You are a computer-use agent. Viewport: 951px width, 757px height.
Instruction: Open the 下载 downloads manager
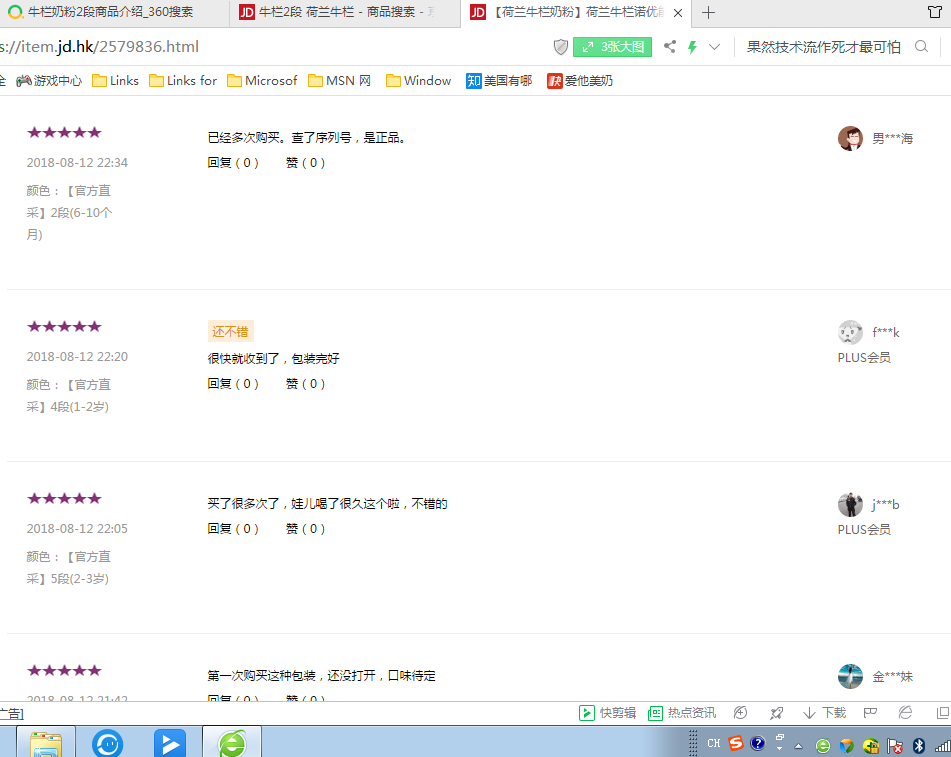[824, 713]
